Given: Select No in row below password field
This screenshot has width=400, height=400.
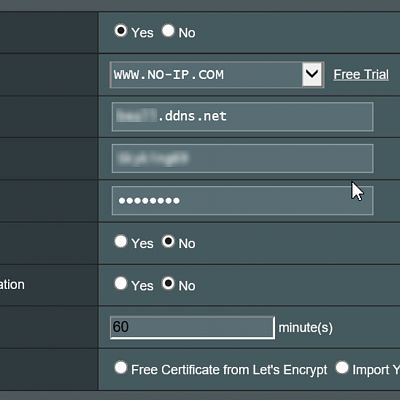Looking at the screenshot, I should coord(168,241).
